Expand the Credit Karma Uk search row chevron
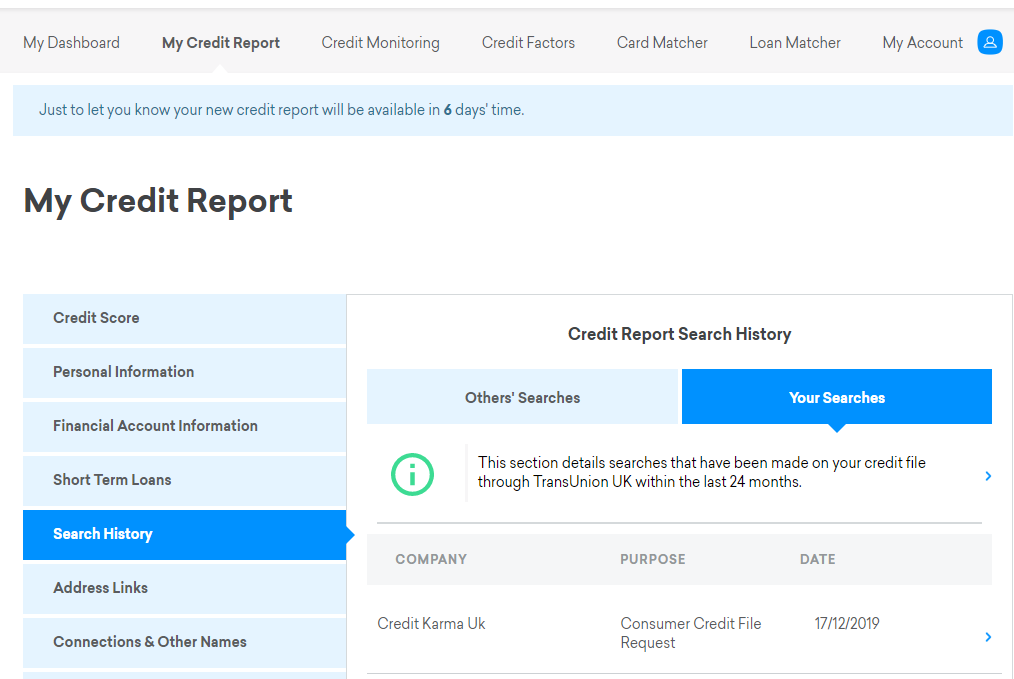 [987, 637]
